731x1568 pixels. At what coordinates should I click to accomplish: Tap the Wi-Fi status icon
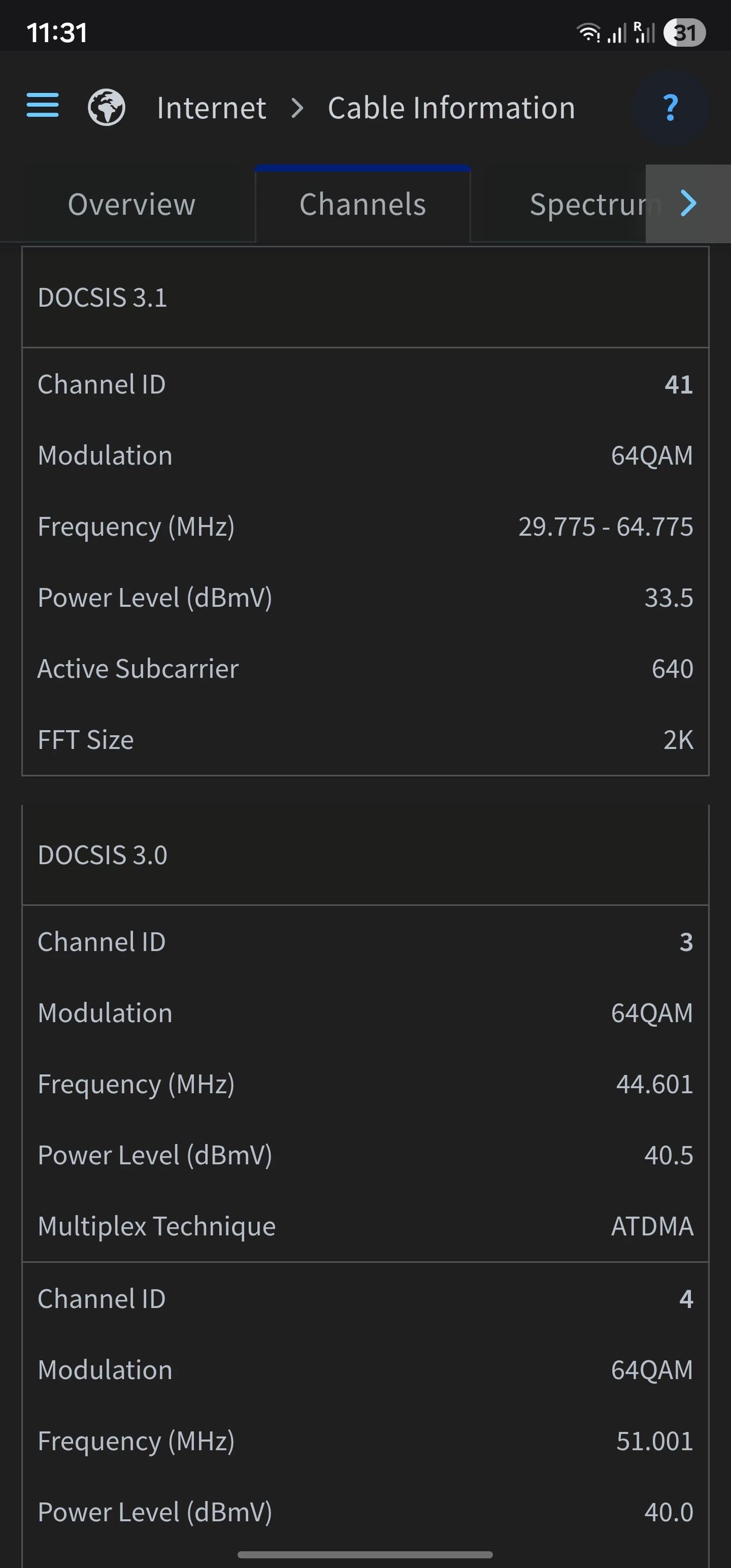587,32
